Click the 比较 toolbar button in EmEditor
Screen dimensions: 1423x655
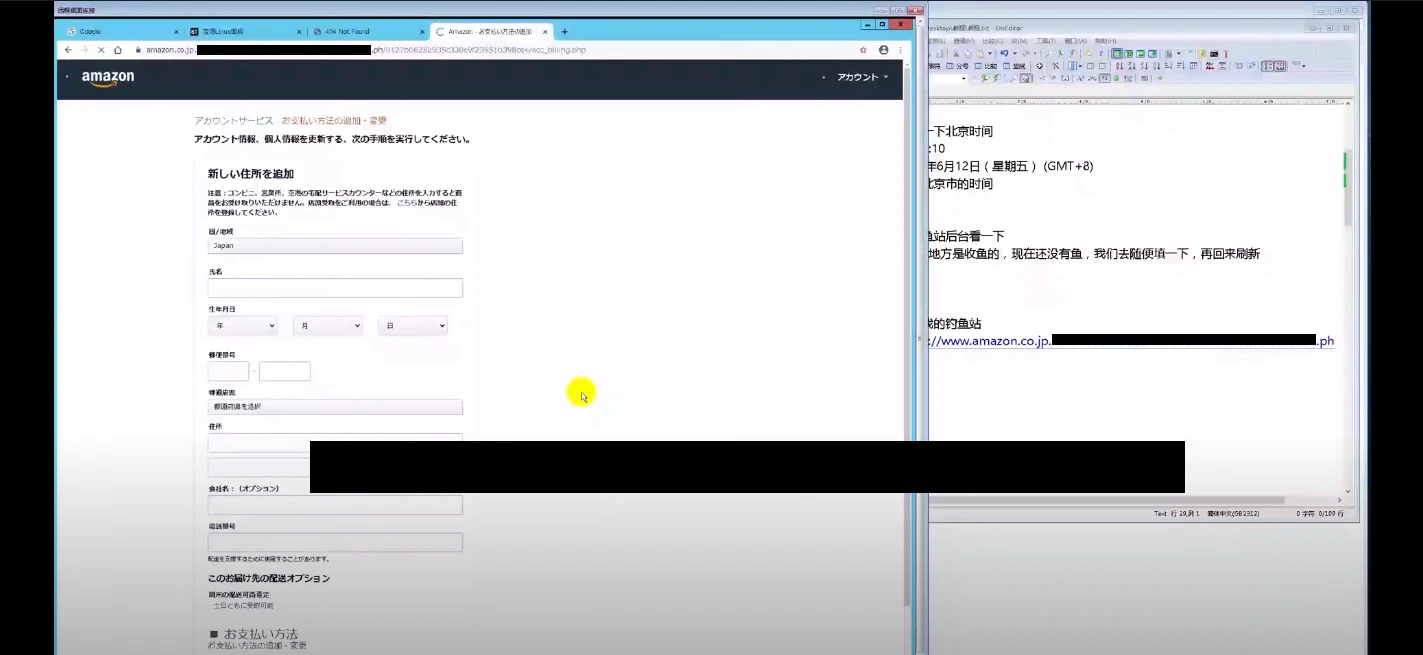point(986,66)
